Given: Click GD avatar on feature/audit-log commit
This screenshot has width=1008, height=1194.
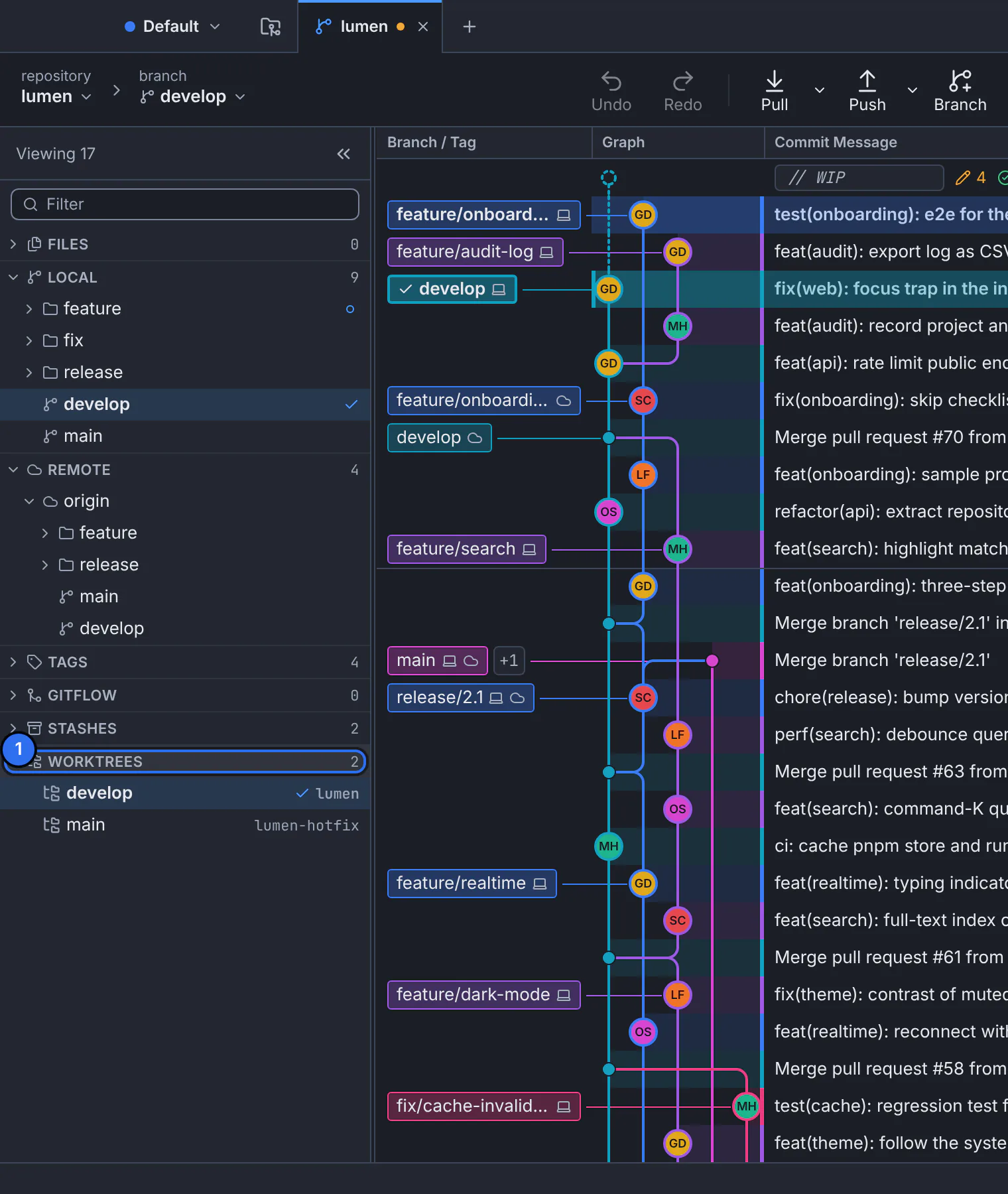Looking at the screenshot, I should click(x=677, y=252).
